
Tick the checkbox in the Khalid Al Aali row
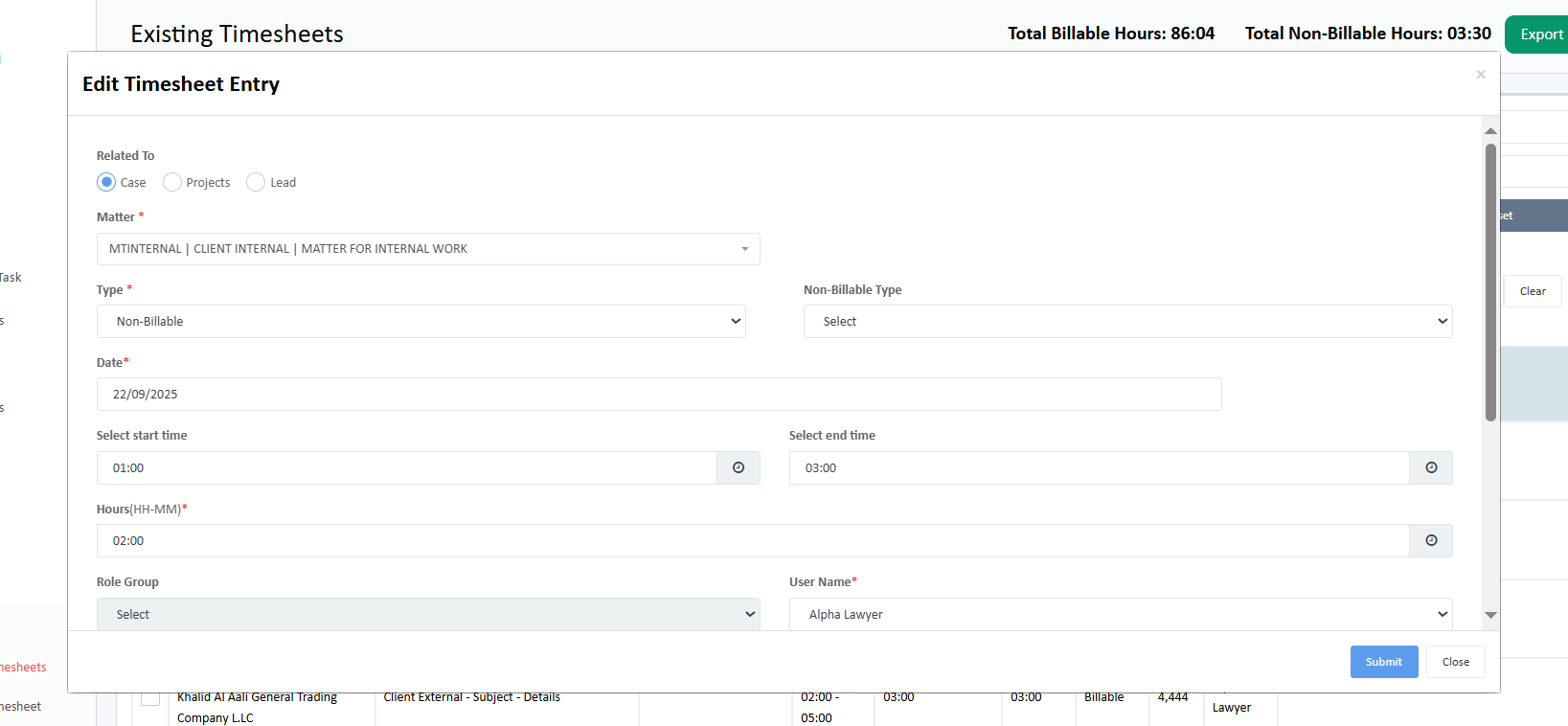pos(150,698)
